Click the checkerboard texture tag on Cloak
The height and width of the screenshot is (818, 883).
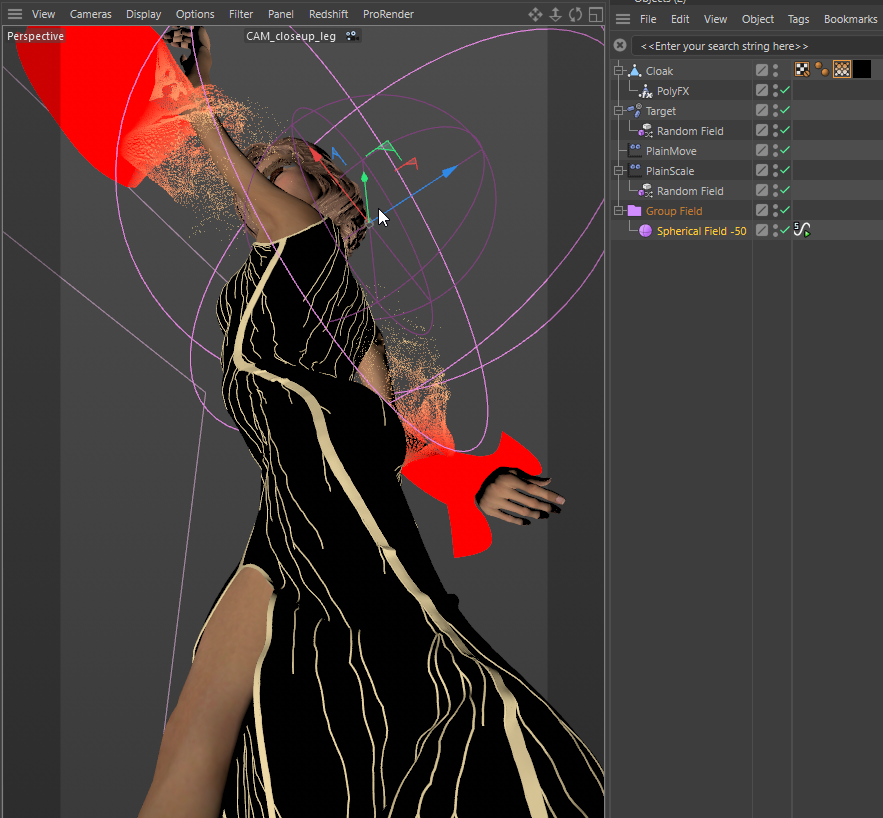[802, 70]
